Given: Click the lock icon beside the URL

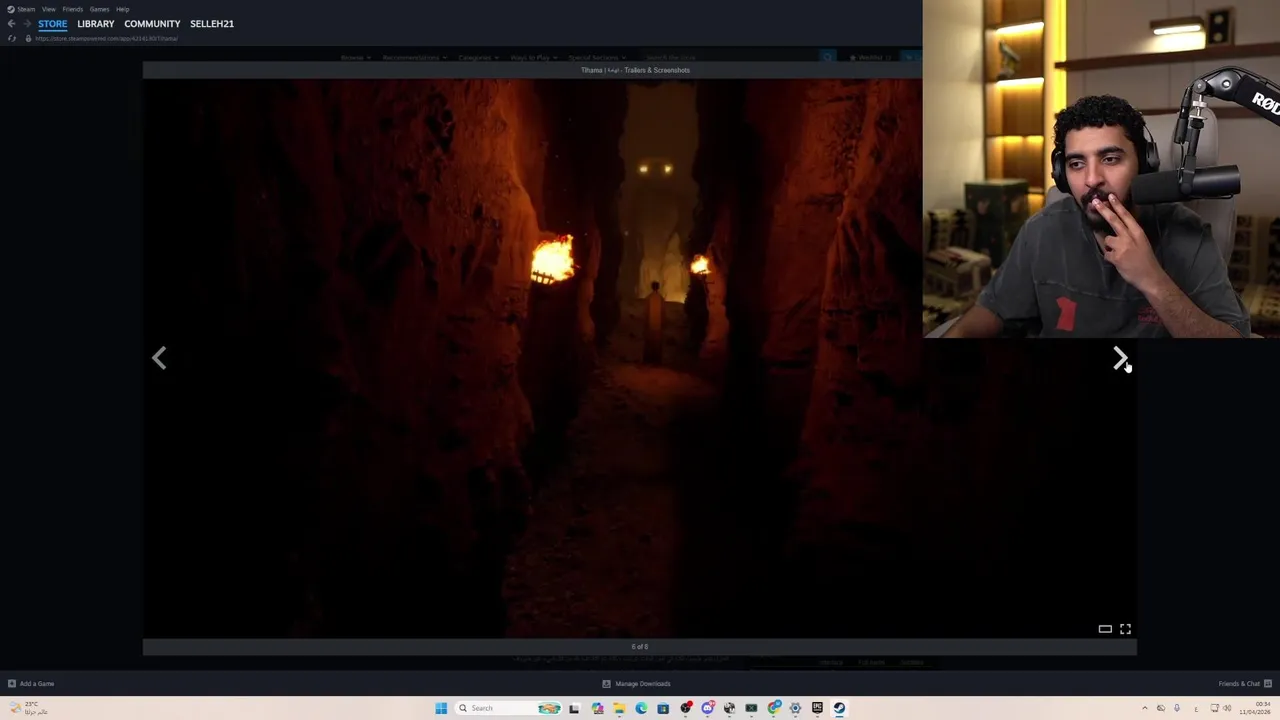Looking at the screenshot, I should click(x=28, y=38).
